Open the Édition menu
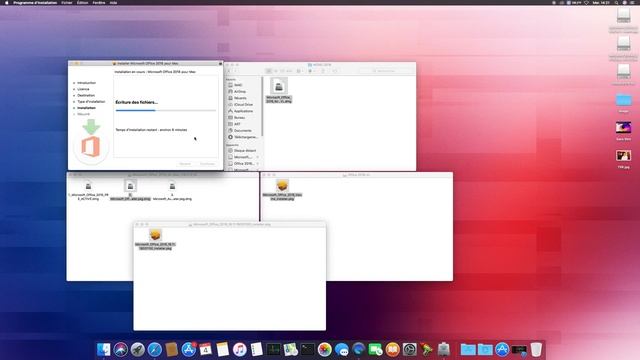 [82, 2]
